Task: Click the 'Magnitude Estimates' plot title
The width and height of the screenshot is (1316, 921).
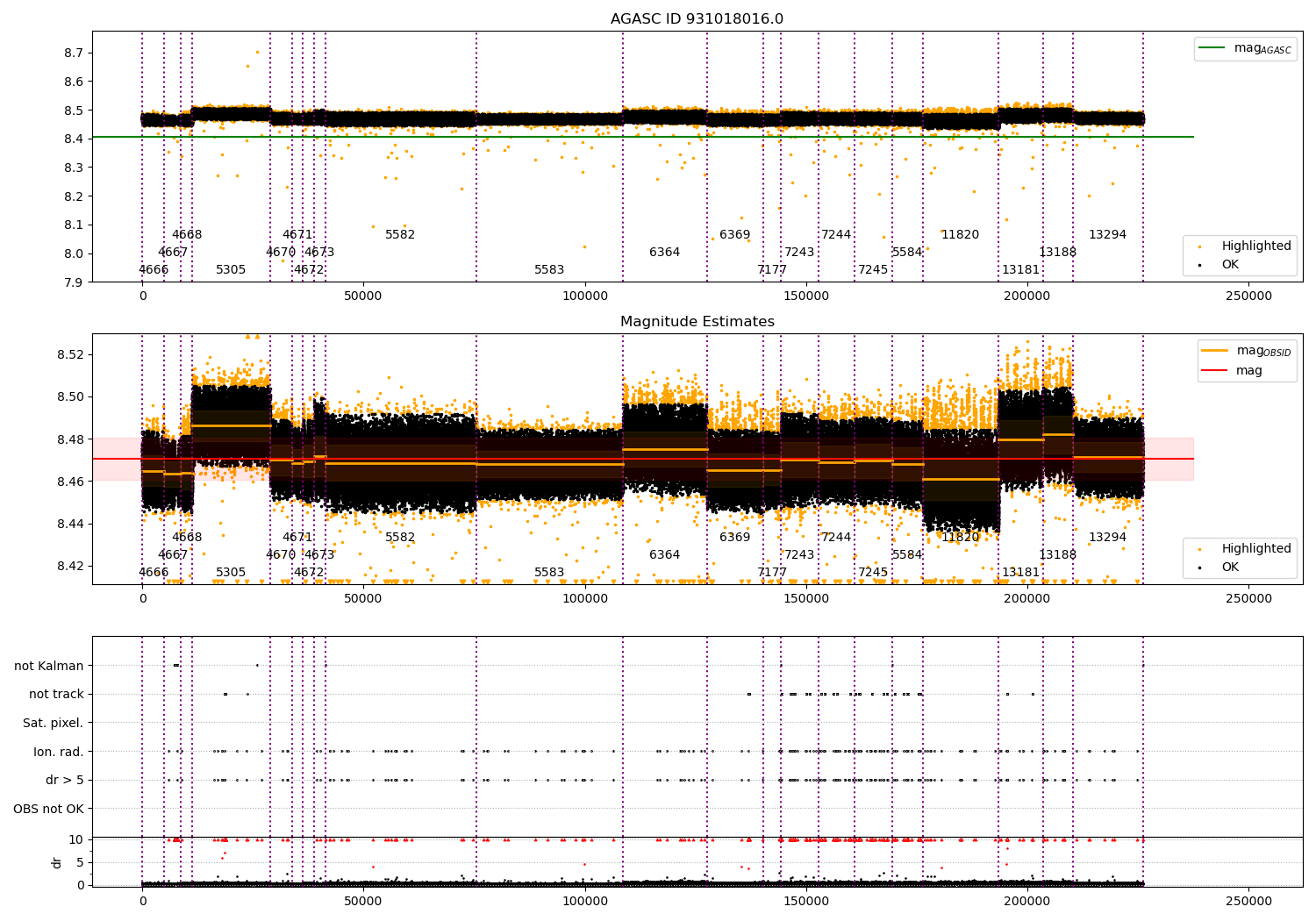Action: 697,322
